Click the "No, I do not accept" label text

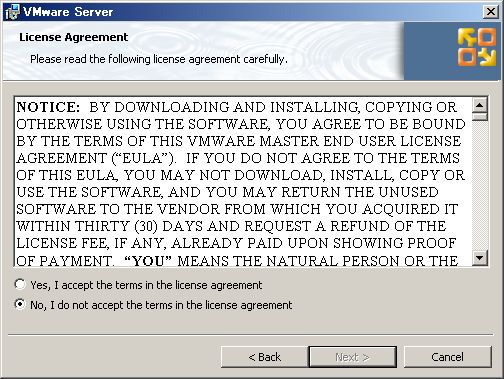point(161,305)
